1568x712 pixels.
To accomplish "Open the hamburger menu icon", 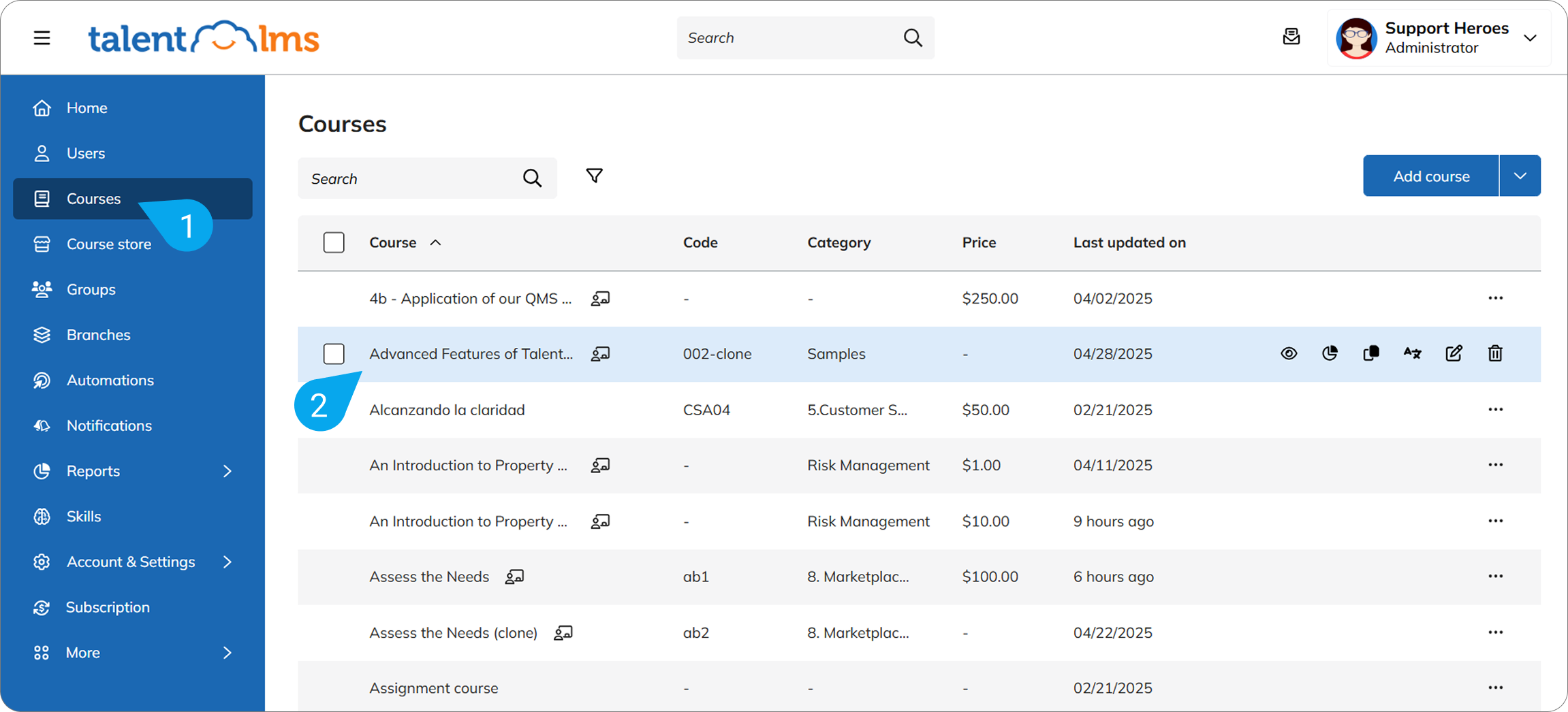I will point(42,37).
